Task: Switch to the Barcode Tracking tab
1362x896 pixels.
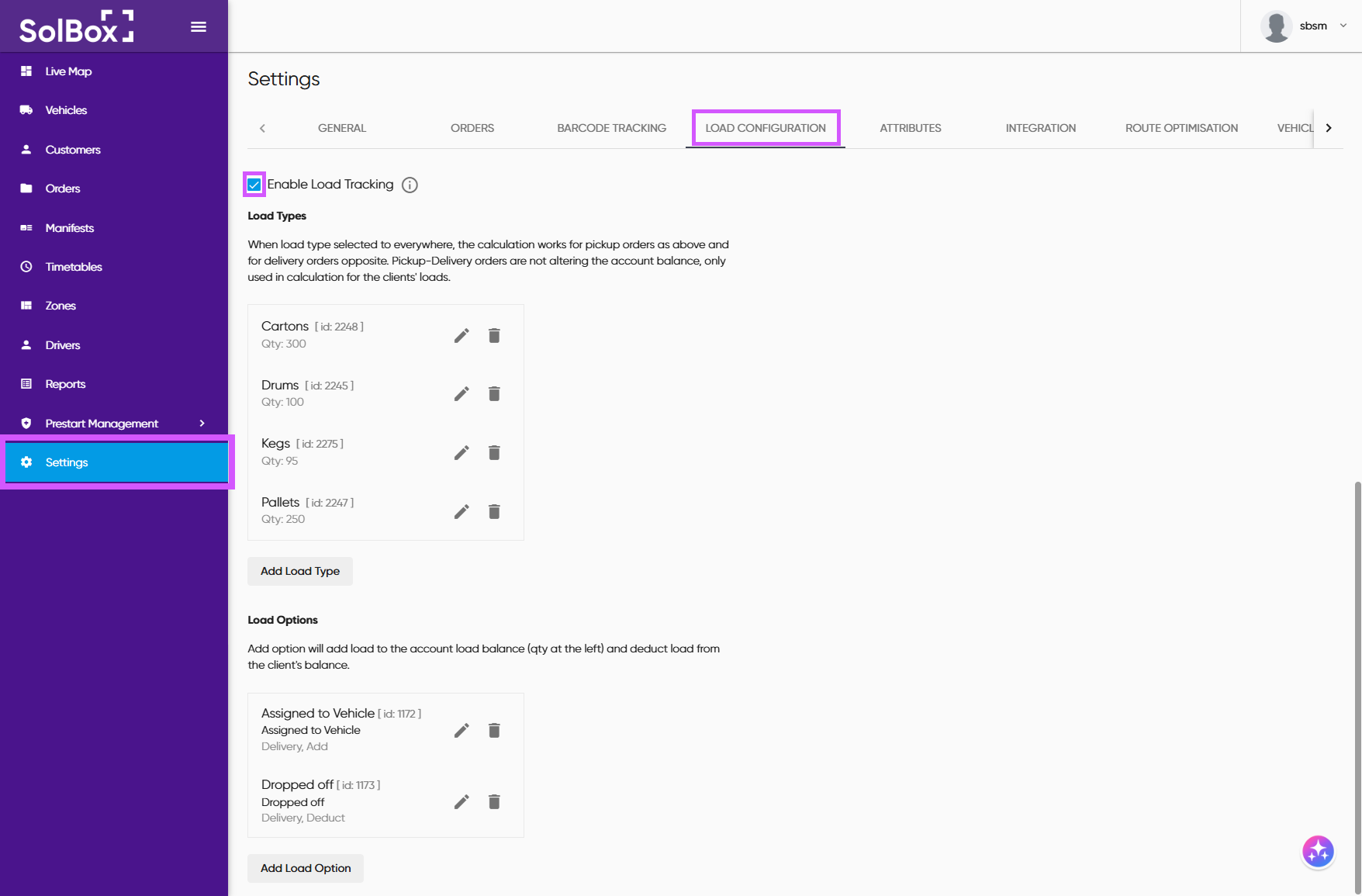Action: 611,128
